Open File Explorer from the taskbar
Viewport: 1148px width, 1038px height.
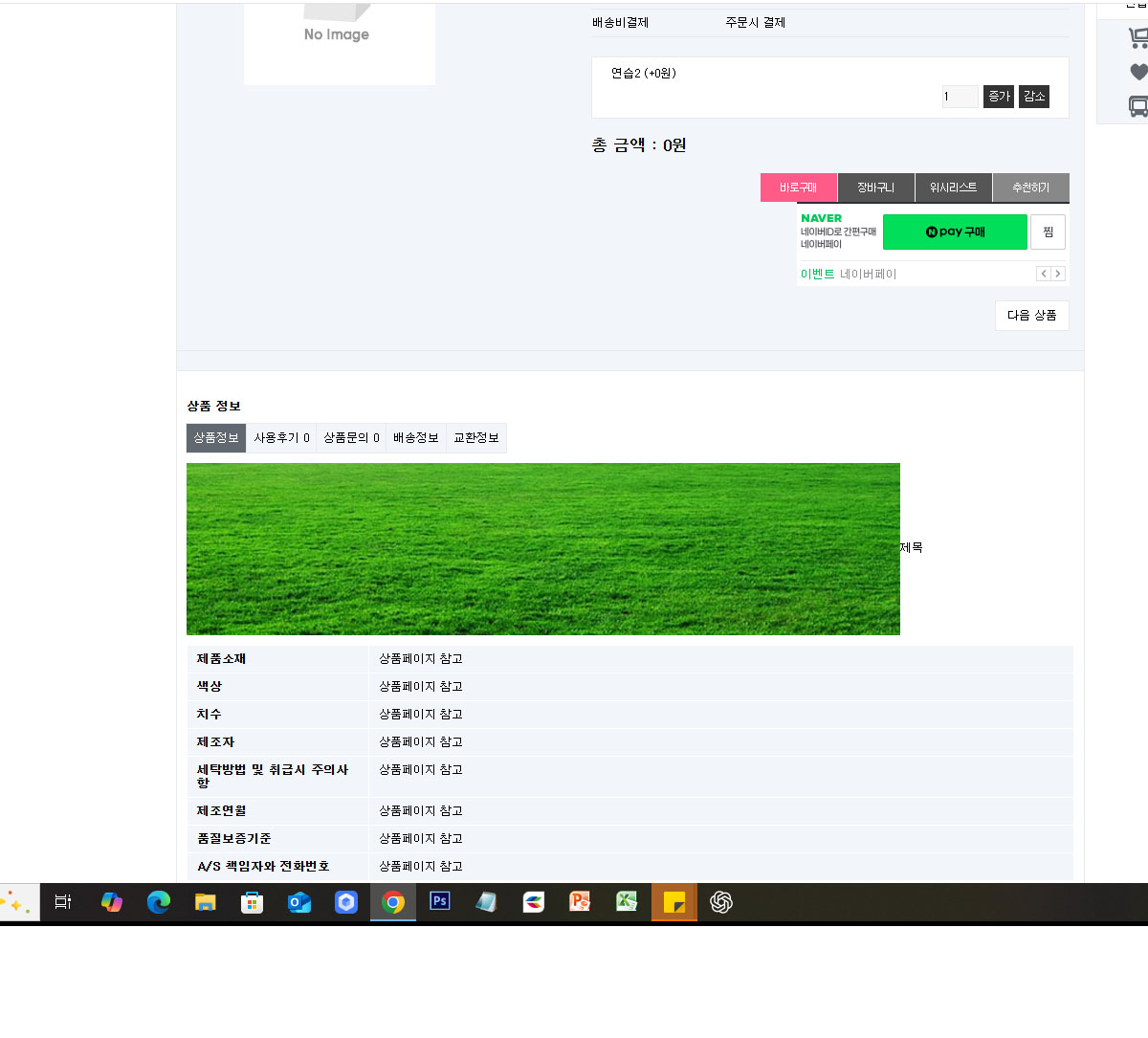[206, 901]
